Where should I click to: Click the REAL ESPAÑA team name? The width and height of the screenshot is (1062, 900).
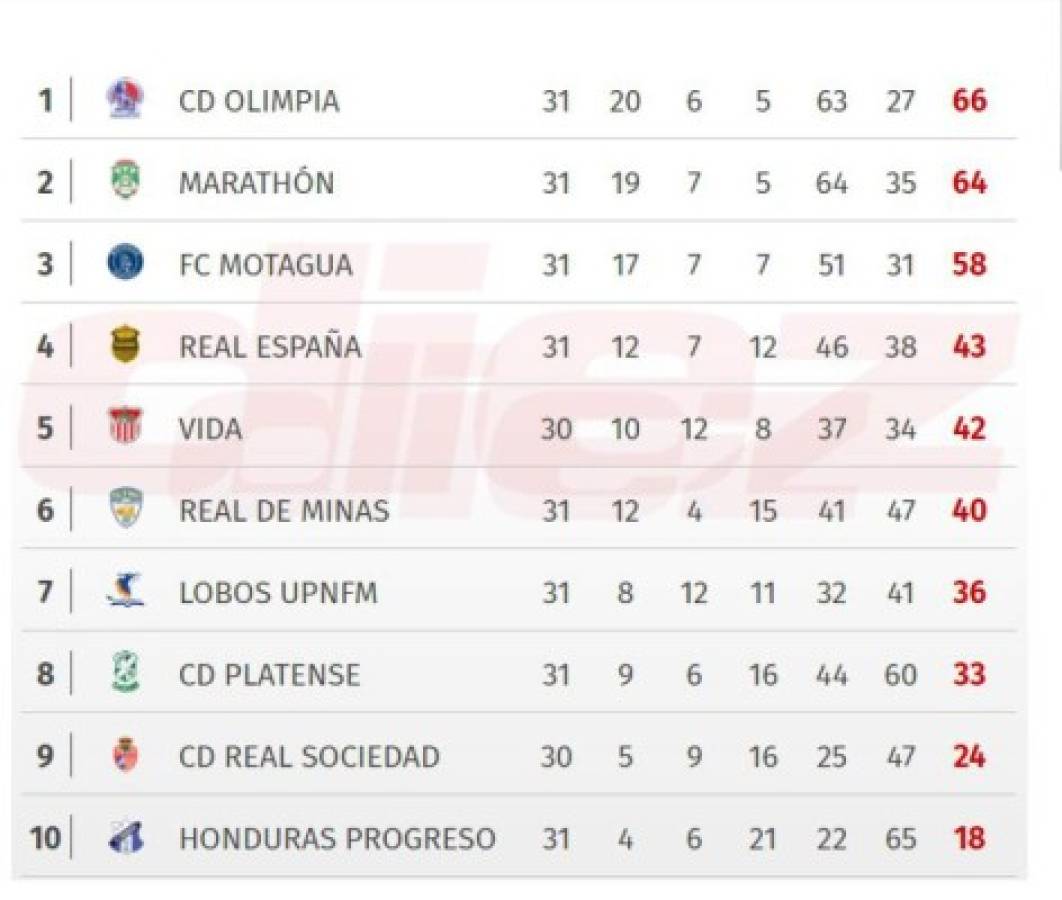(x=270, y=347)
